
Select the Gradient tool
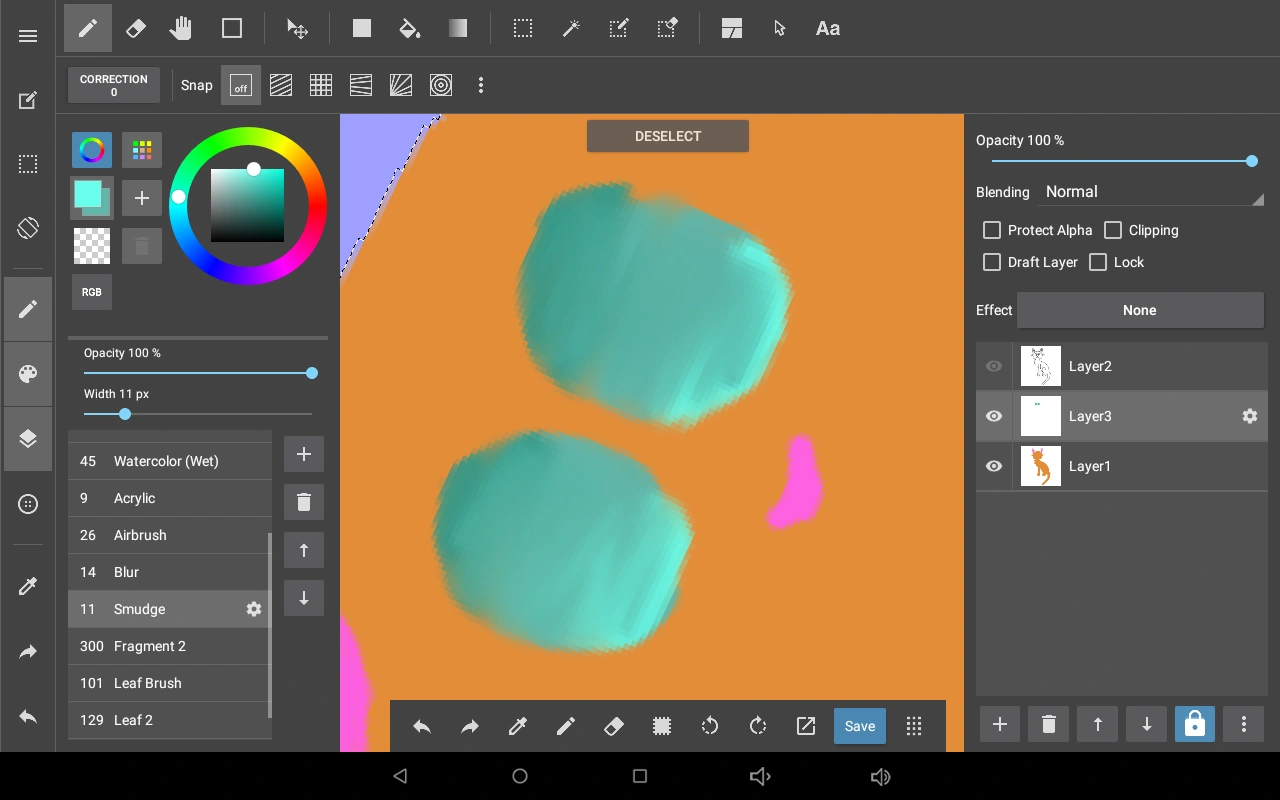pyautogui.click(x=457, y=29)
